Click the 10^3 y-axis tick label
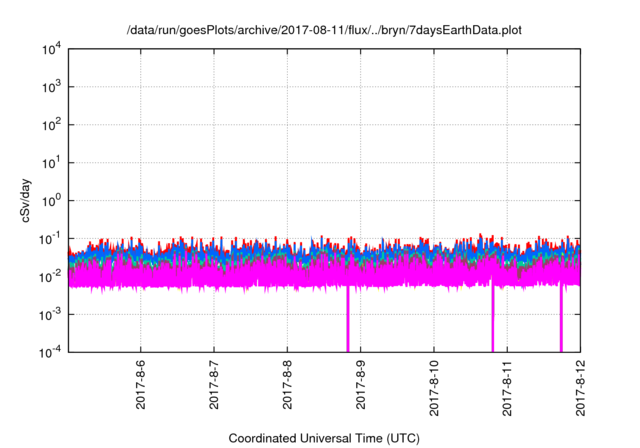 [51, 87]
